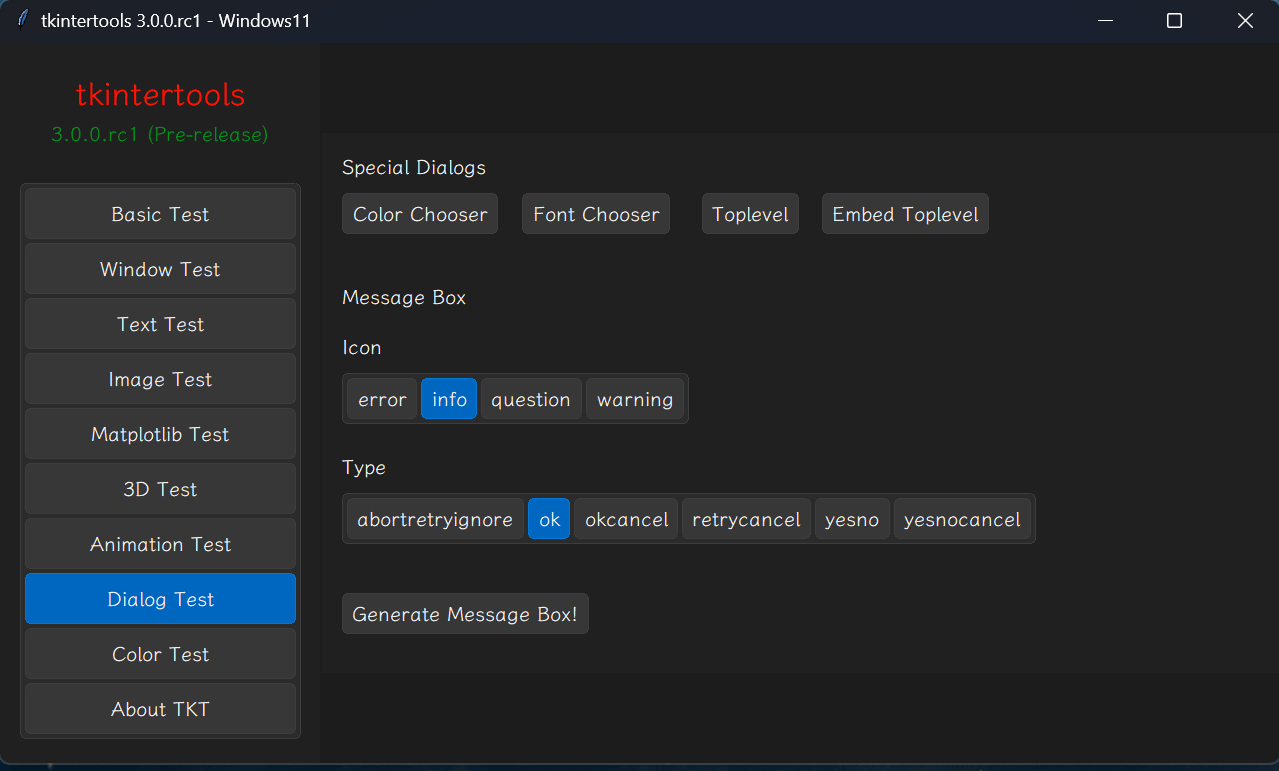Open the Color Chooser dialog
1279x771 pixels.
click(419, 213)
